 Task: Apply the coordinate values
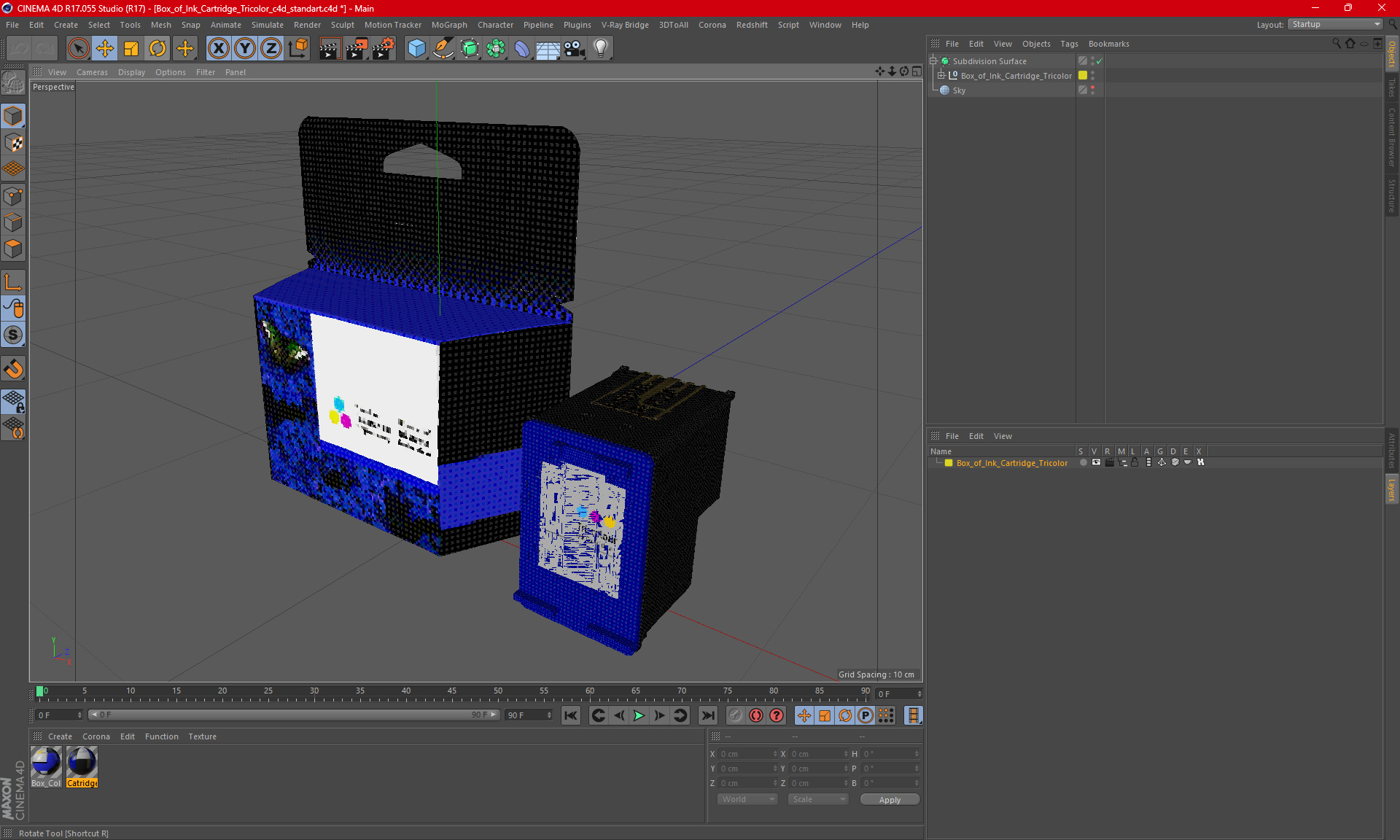[890, 800]
